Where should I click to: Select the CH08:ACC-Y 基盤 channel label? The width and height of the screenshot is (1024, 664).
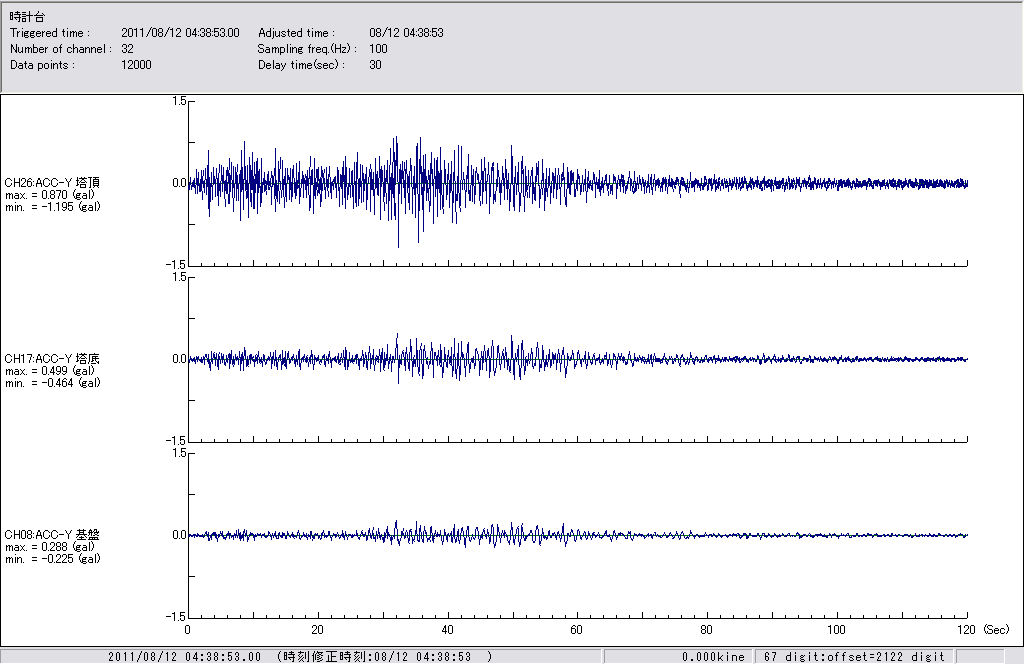[52, 535]
